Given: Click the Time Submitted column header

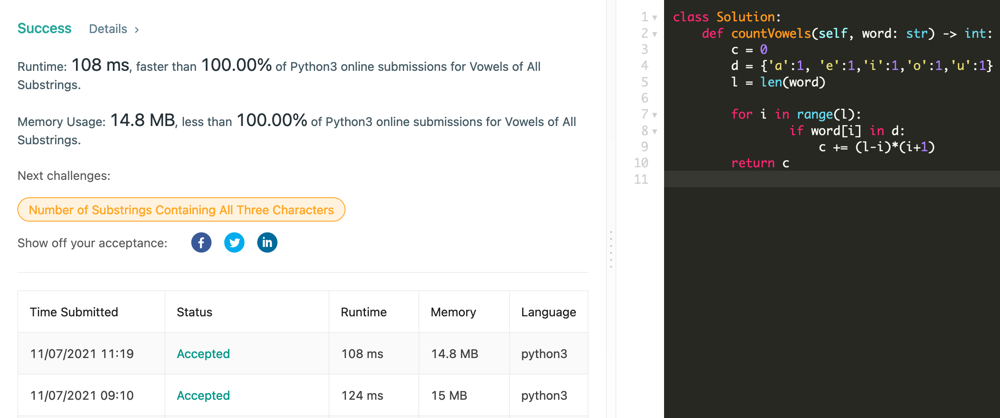Looking at the screenshot, I should click(74, 312).
